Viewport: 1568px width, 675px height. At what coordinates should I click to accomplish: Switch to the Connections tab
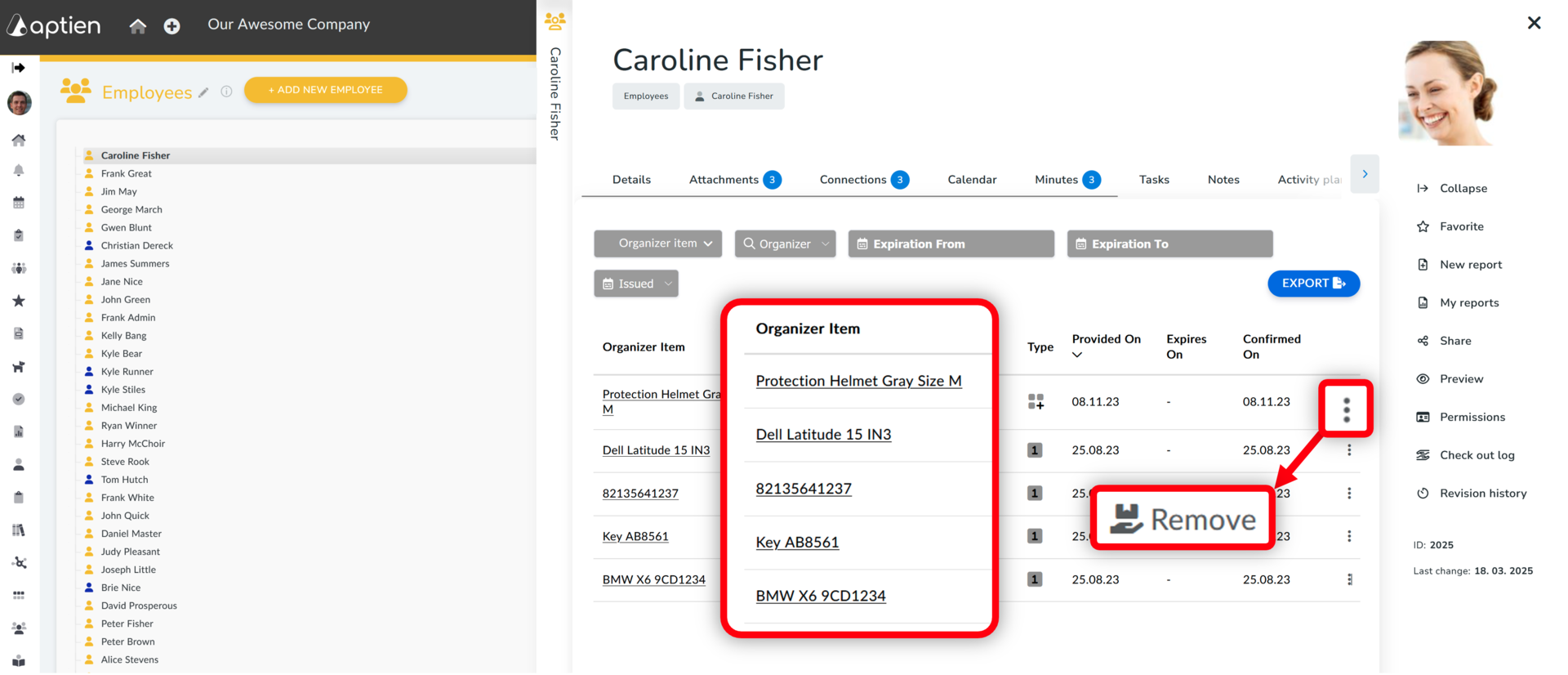point(864,180)
